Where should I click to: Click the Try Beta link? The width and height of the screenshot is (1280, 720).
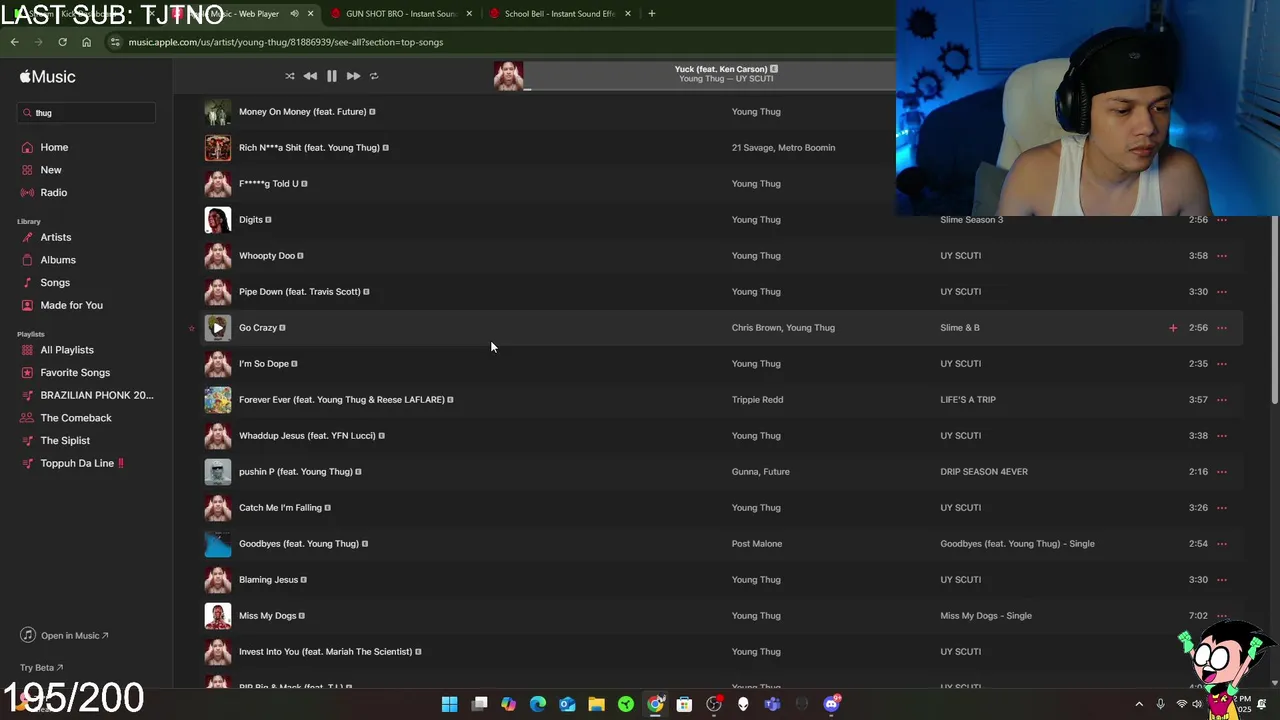point(41,668)
